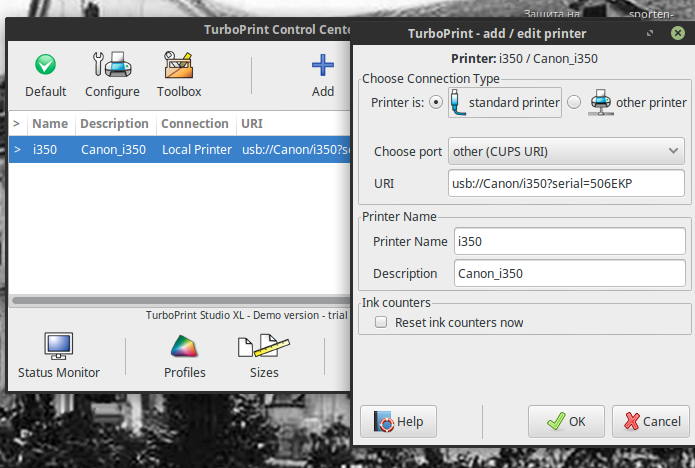Select i350 in printer list

tap(45, 149)
